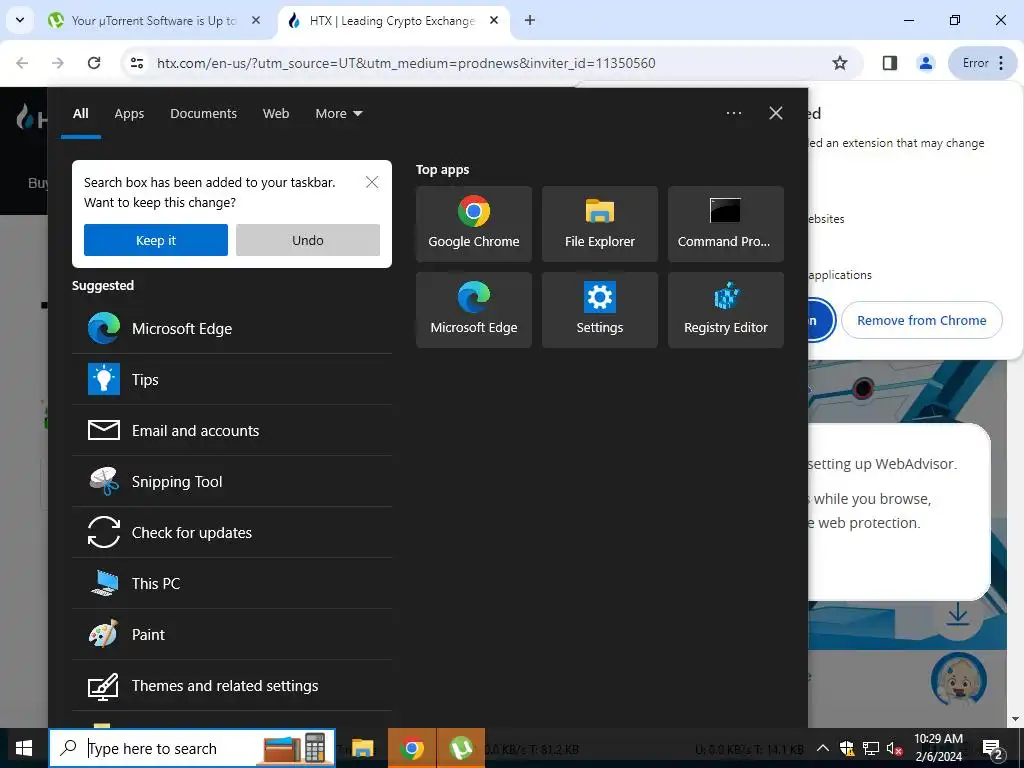Expand the More dropdown in search
The image size is (1024, 768).
pos(338,114)
